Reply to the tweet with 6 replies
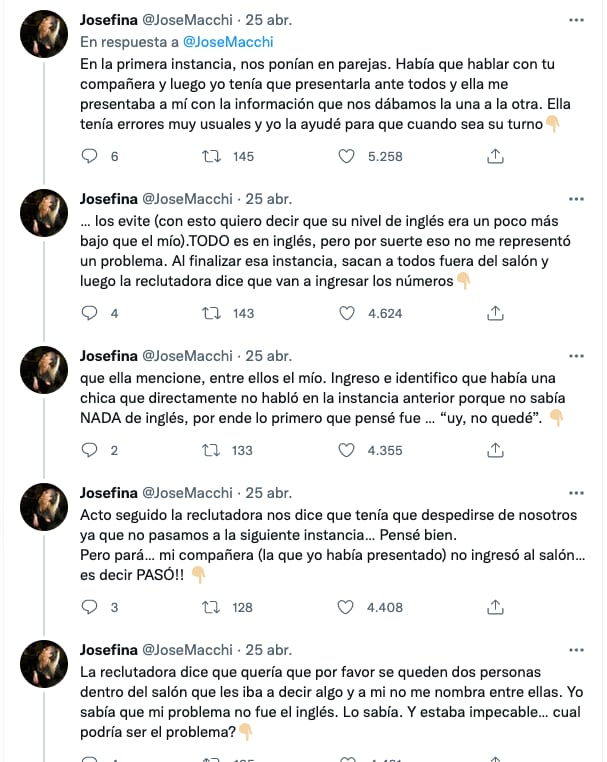This screenshot has width=607, height=762. 90,156
